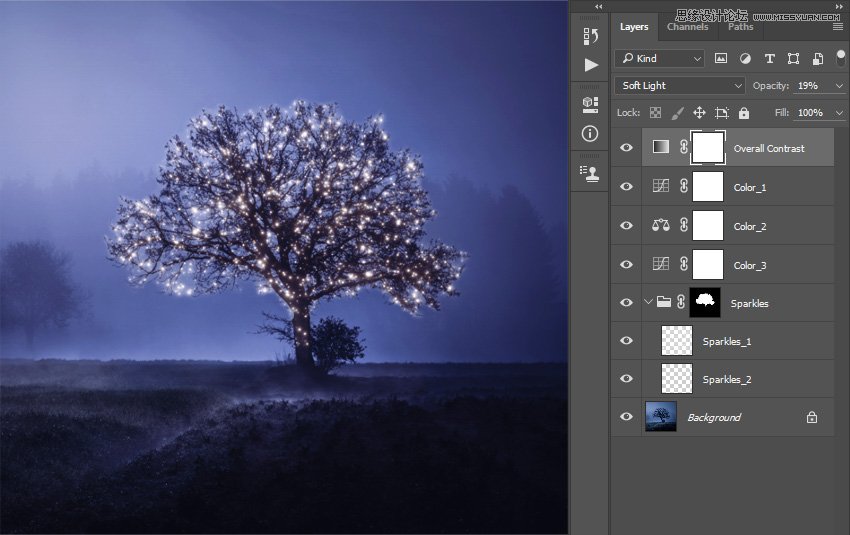Image resolution: width=850 pixels, height=535 pixels.
Task: Select the Color_2 layer mask thumbnail
Action: pos(708,226)
